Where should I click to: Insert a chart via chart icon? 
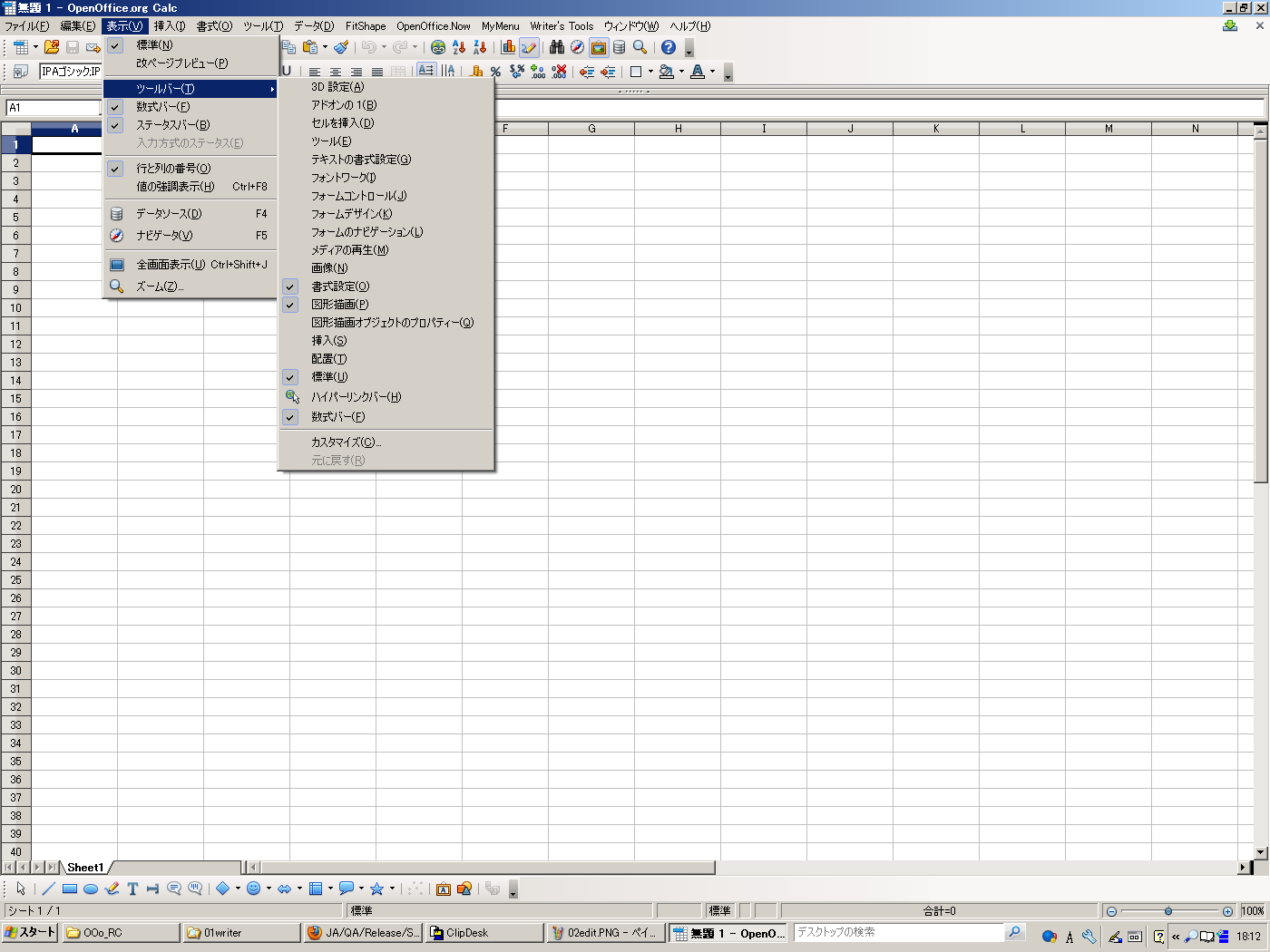[x=508, y=47]
